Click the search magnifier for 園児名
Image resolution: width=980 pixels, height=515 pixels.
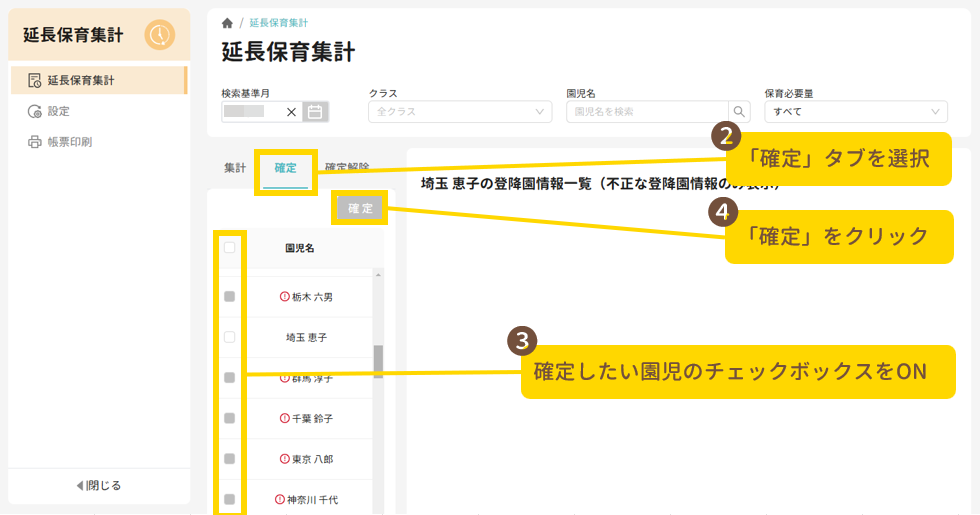coord(739,112)
